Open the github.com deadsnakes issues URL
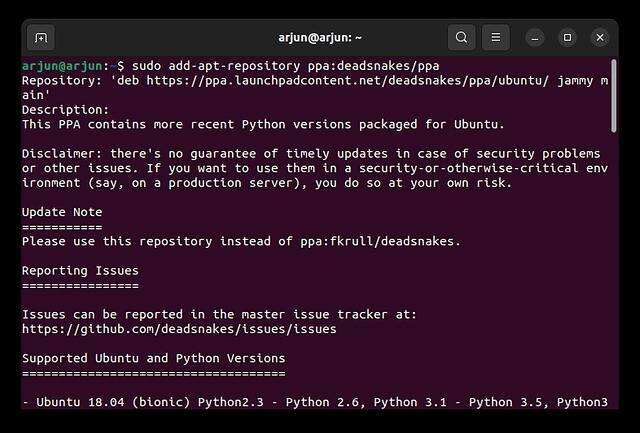The image size is (640, 433). pyautogui.click(x=179, y=328)
